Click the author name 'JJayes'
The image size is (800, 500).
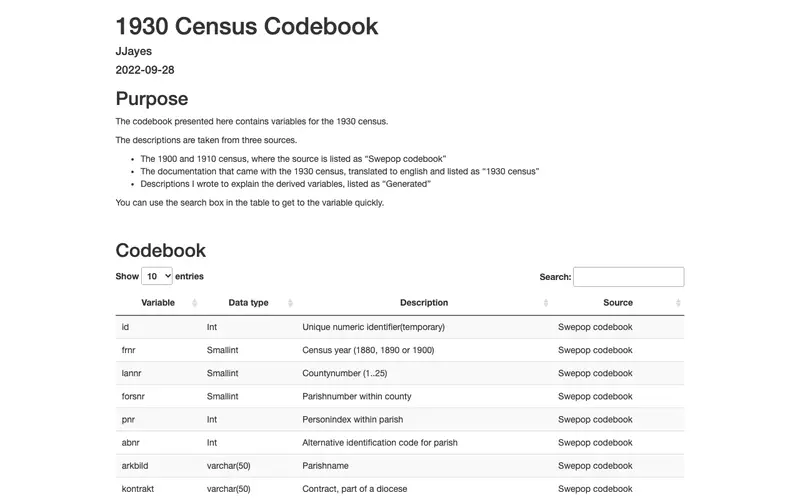(x=134, y=51)
